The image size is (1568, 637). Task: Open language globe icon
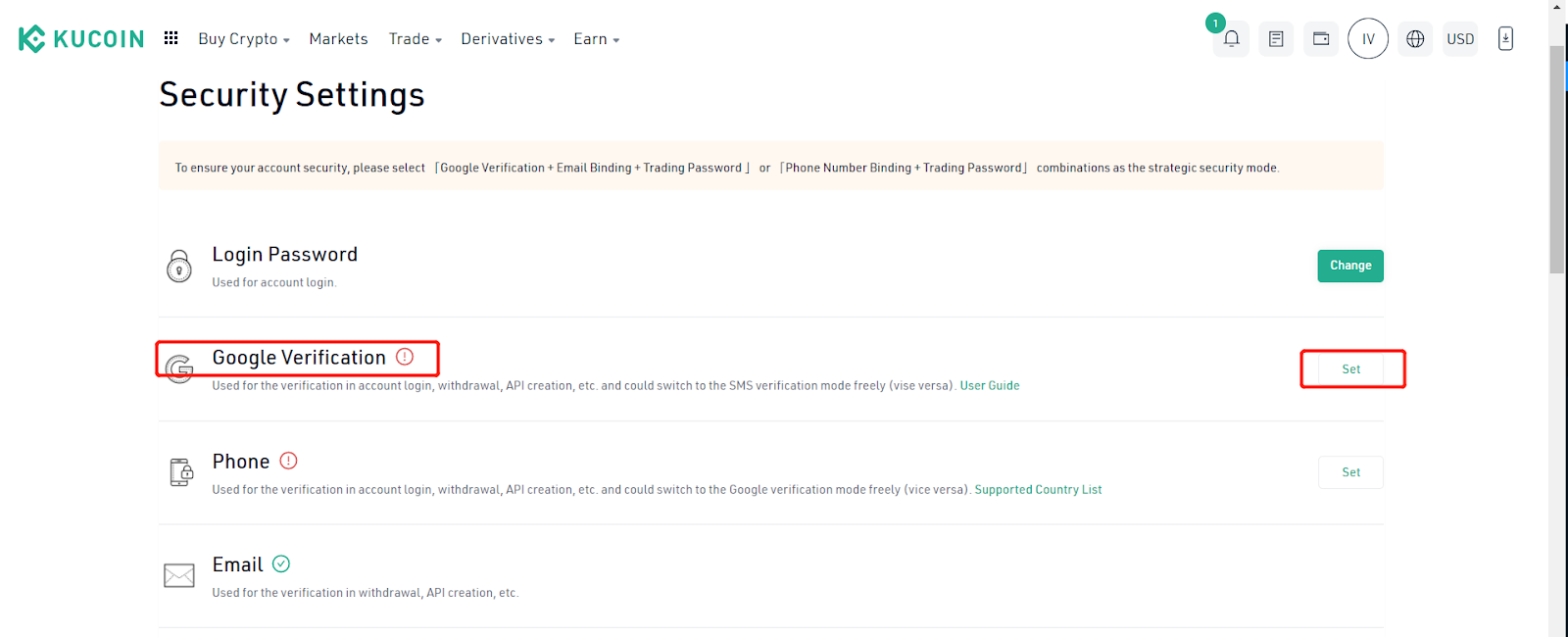point(1414,39)
